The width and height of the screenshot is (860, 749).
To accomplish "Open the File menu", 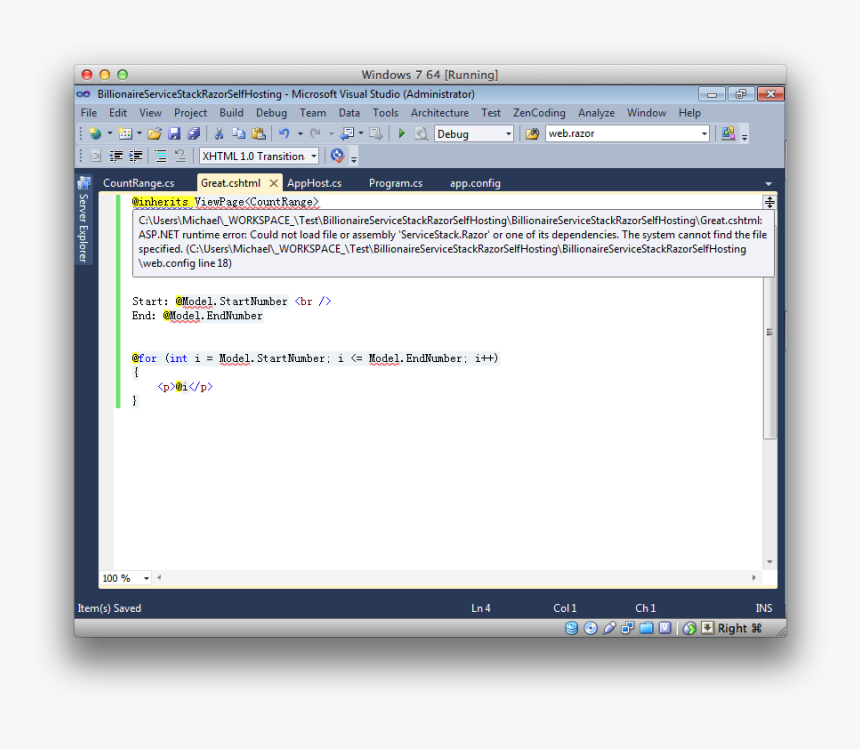I will click(x=89, y=113).
